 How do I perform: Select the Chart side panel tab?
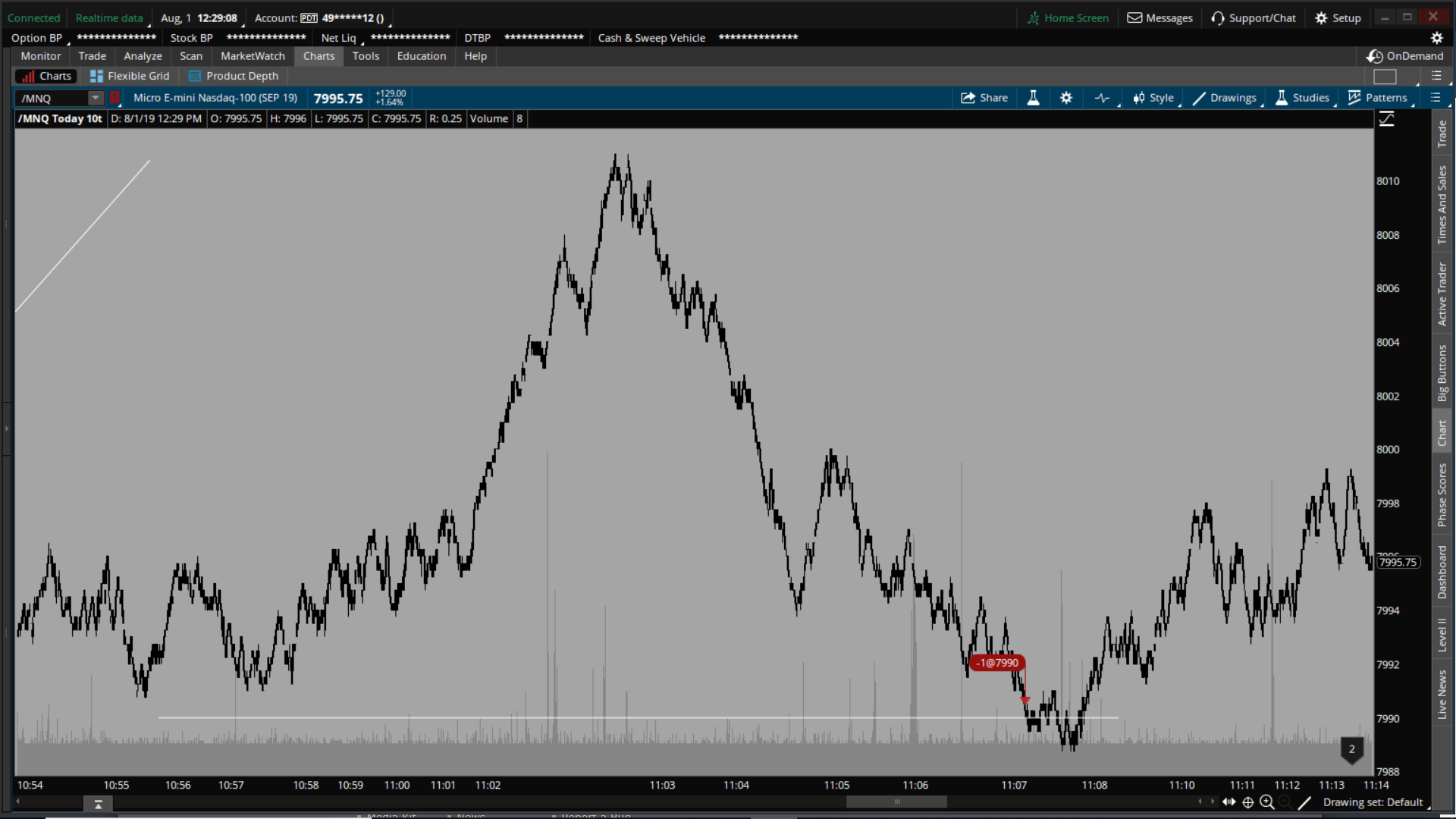(x=1442, y=433)
